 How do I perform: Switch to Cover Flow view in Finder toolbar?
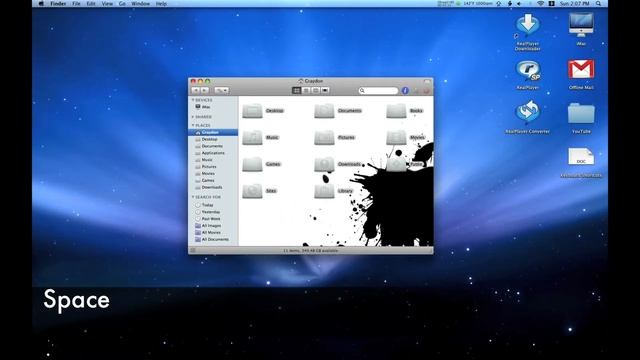click(x=325, y=91)
